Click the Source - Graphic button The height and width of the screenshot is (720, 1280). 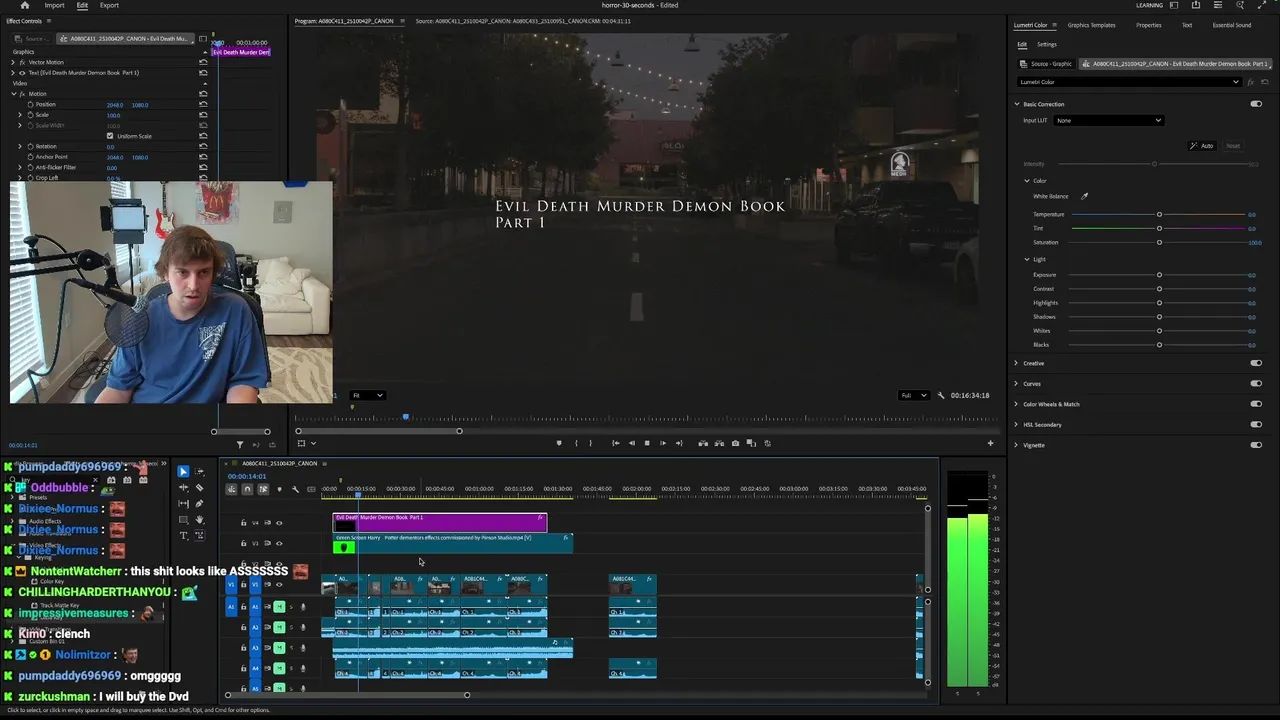coord(1045,64)
